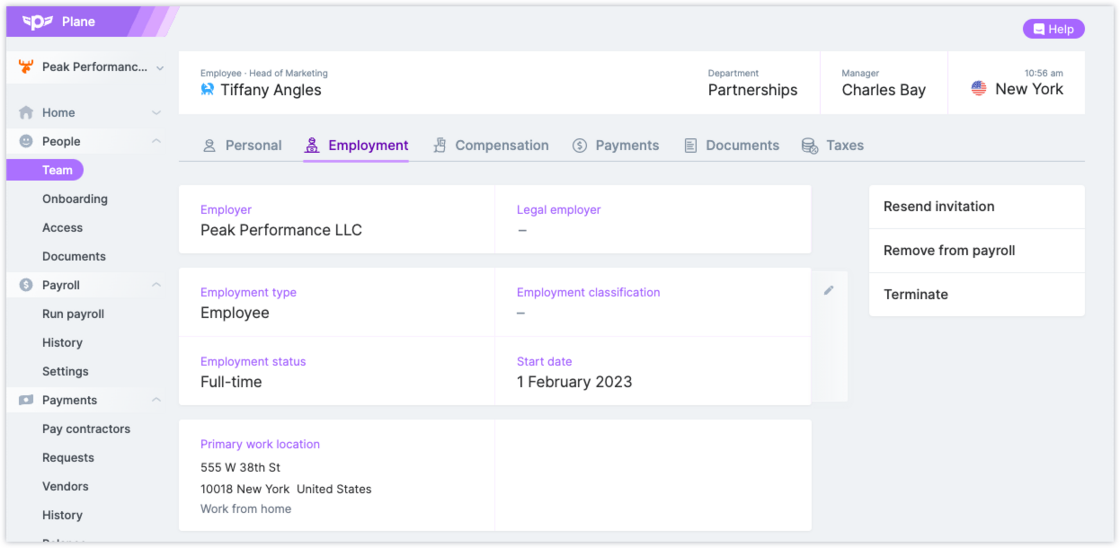Select the Employment tab
The width and height of the screenshot is (1120, 548).
[x=356, y=146]
